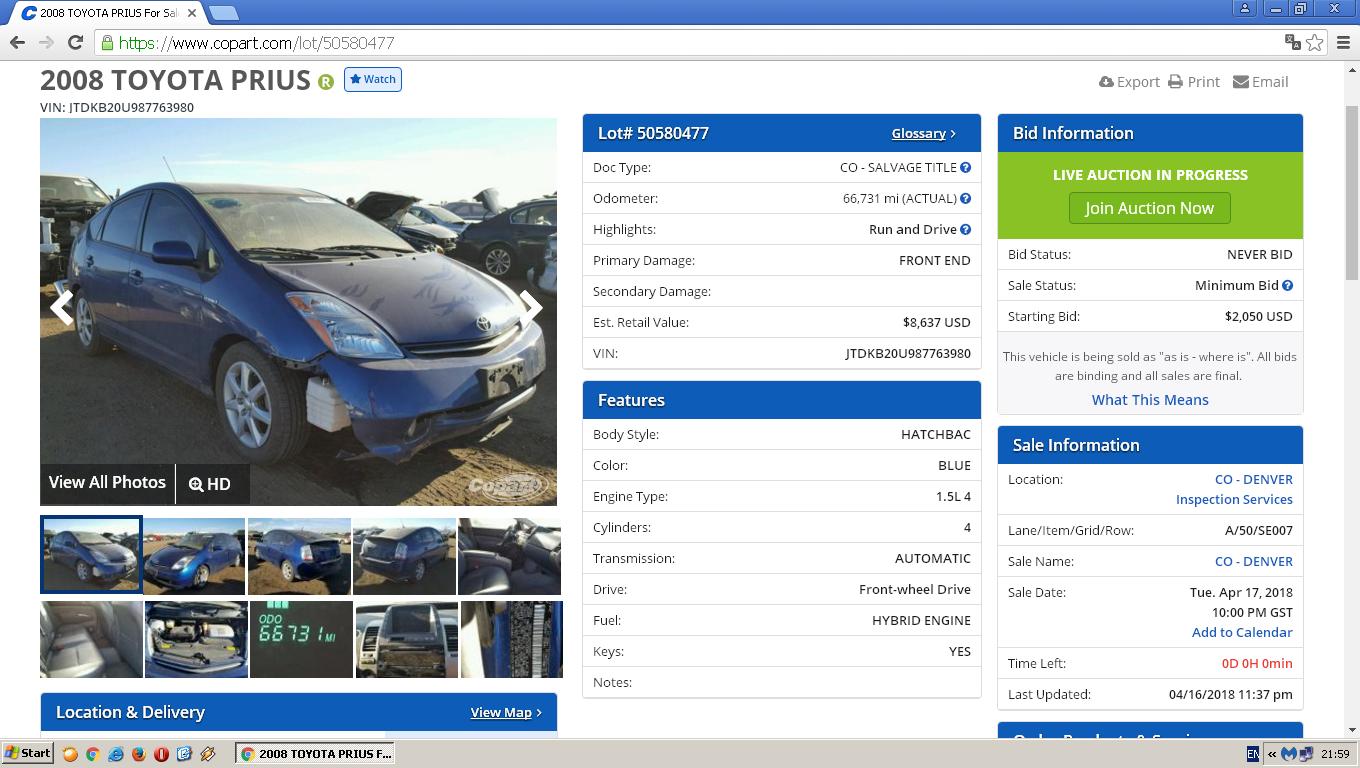Click the Odometer help question mark

pyautogui.click(x=965, y=199)
